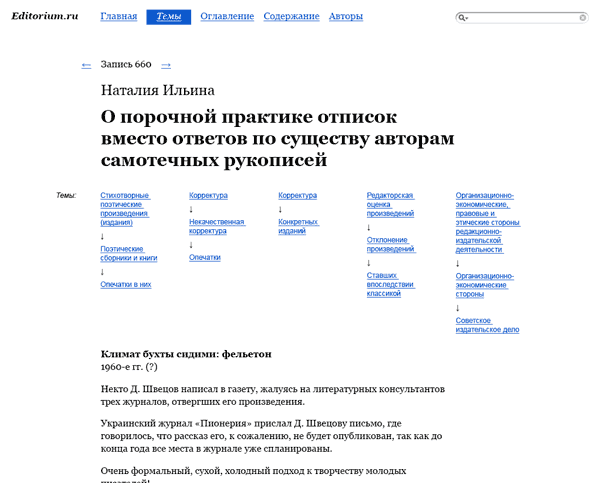Open search options dropdown arrow beside the magnifier

point(469,19)
